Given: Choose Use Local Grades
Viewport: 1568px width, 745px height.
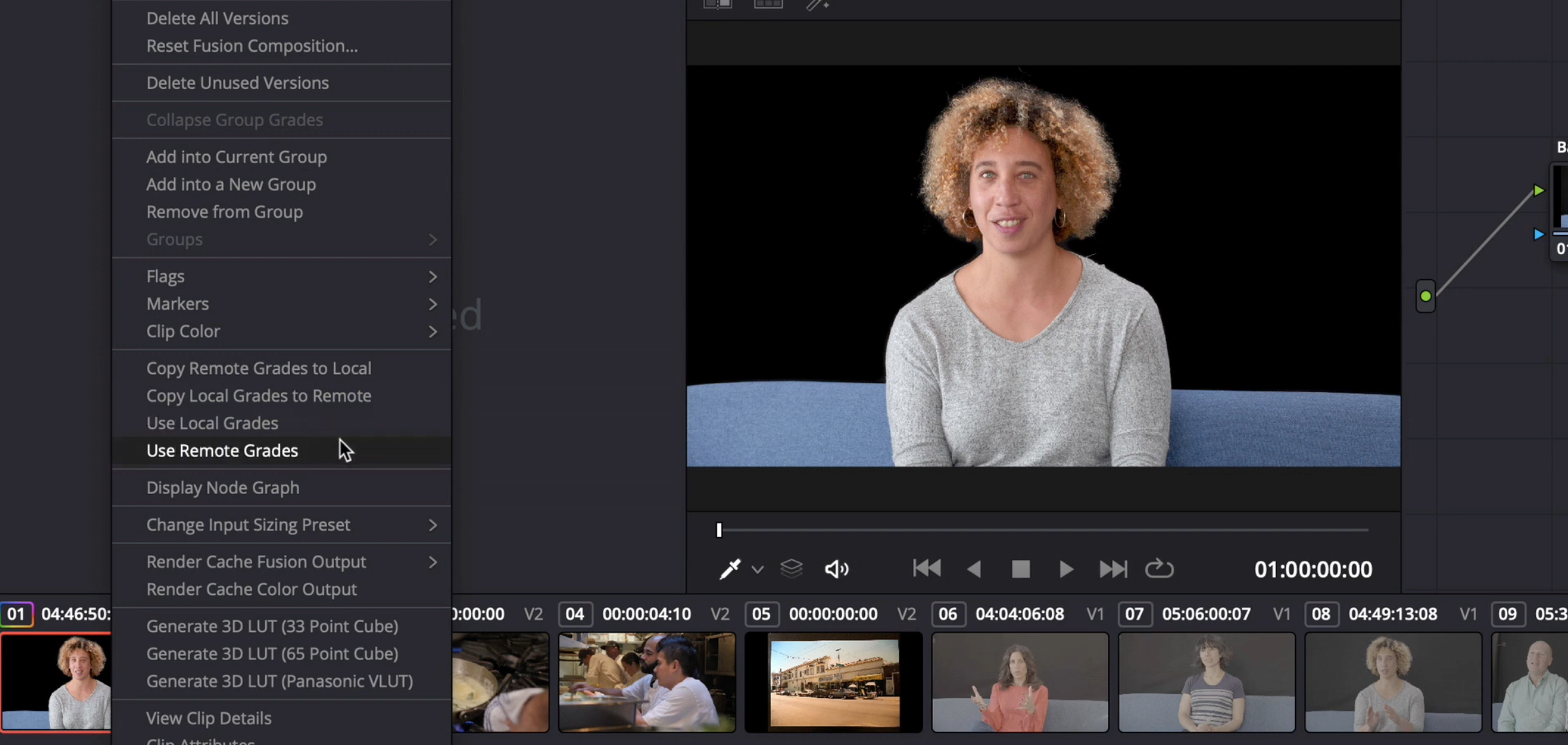Looking at the screenshot, I should click(282, 423).
